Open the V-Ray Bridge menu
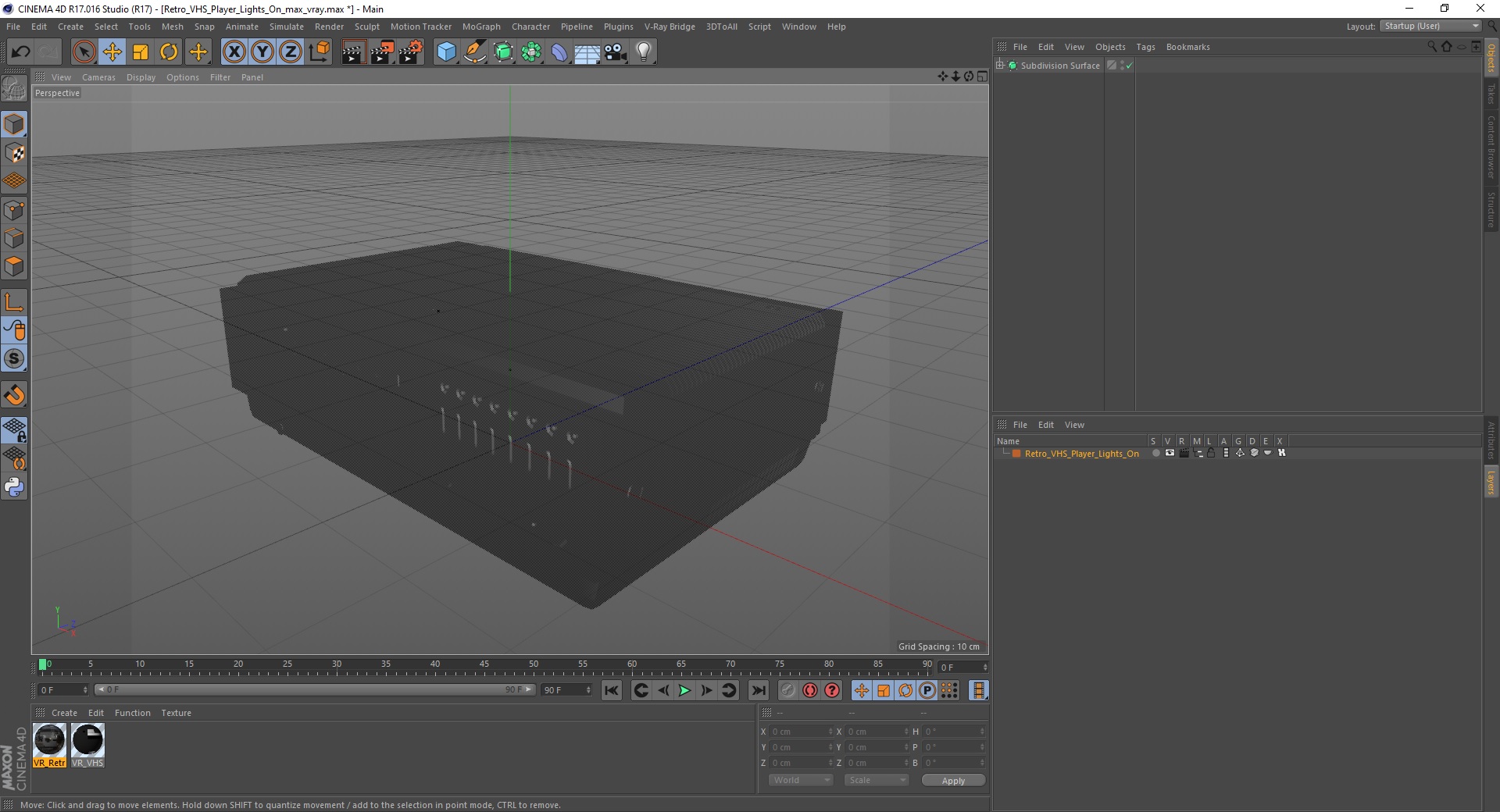This screenshot has width=1500, height=812. point(670,27)
